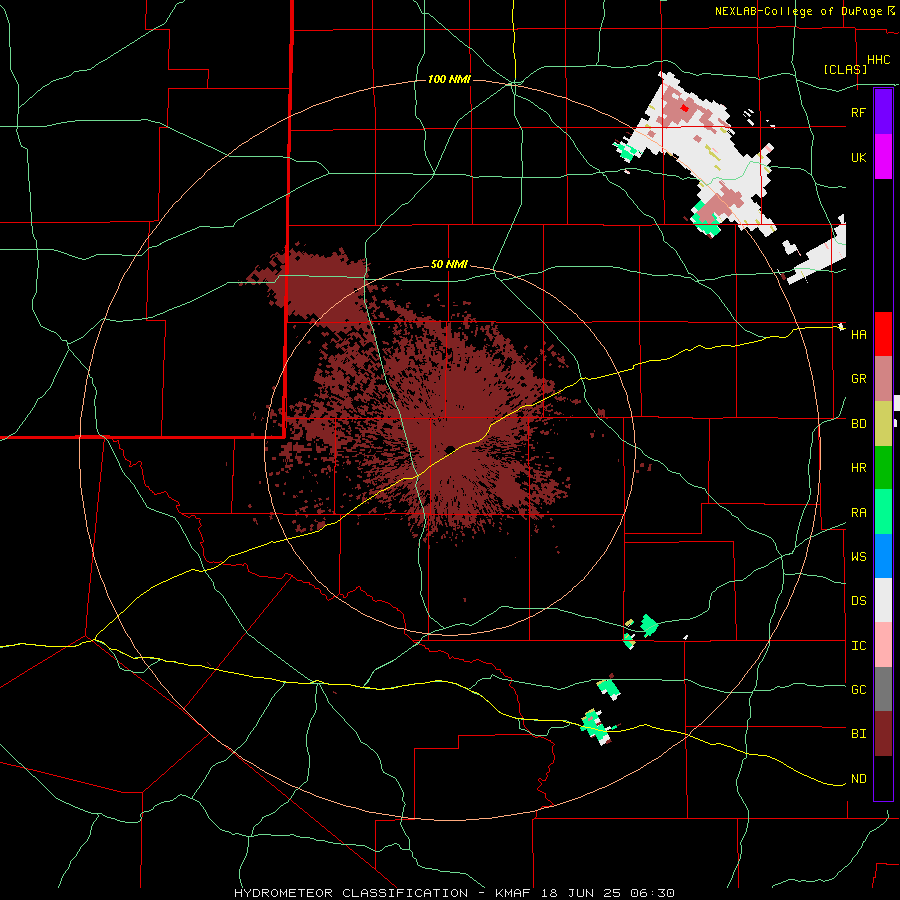Click the 'UK' legend label
900x900 pixels.
858,157
